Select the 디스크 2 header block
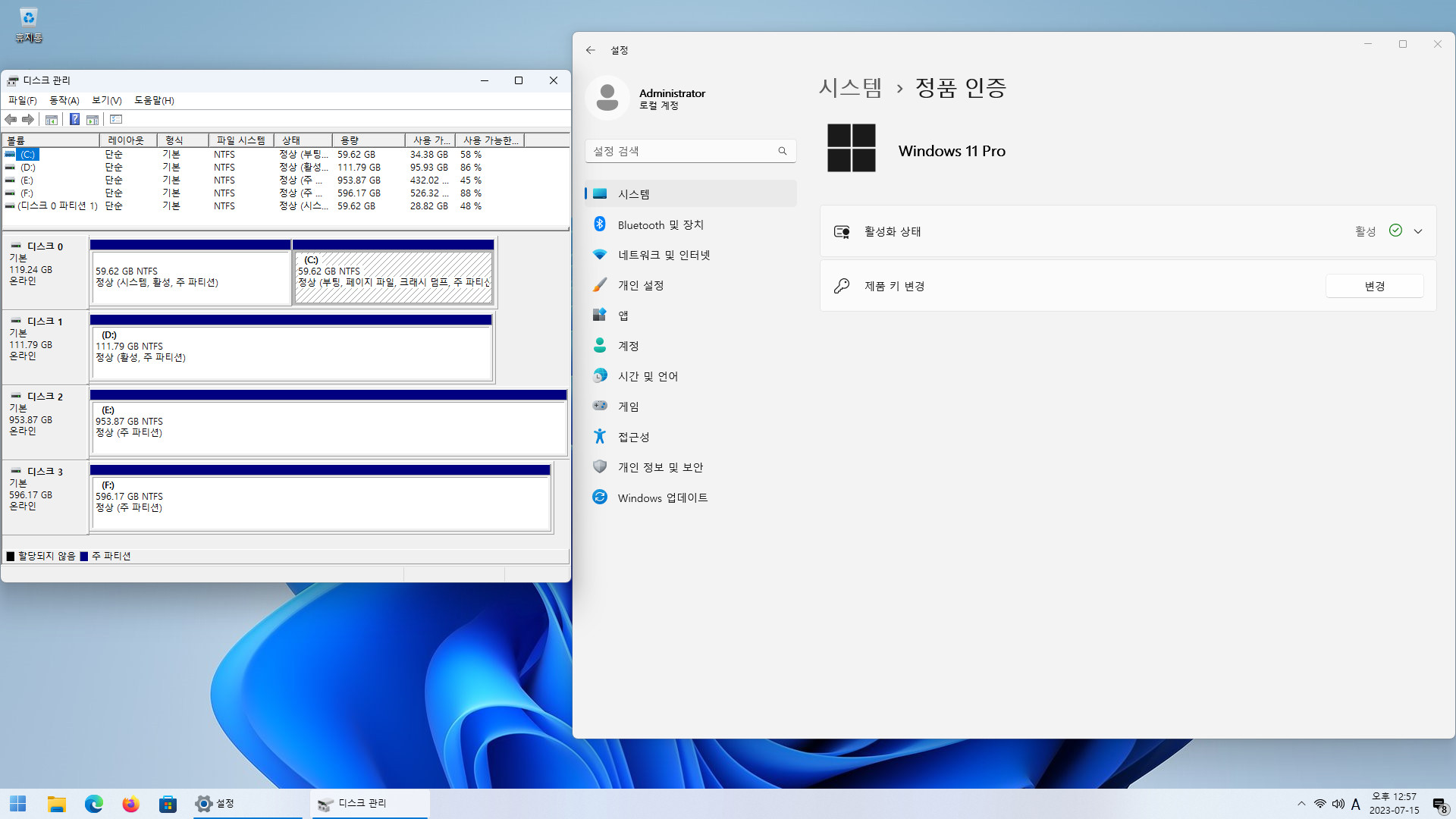This screenshot has height=819, width=1456. 45,422
